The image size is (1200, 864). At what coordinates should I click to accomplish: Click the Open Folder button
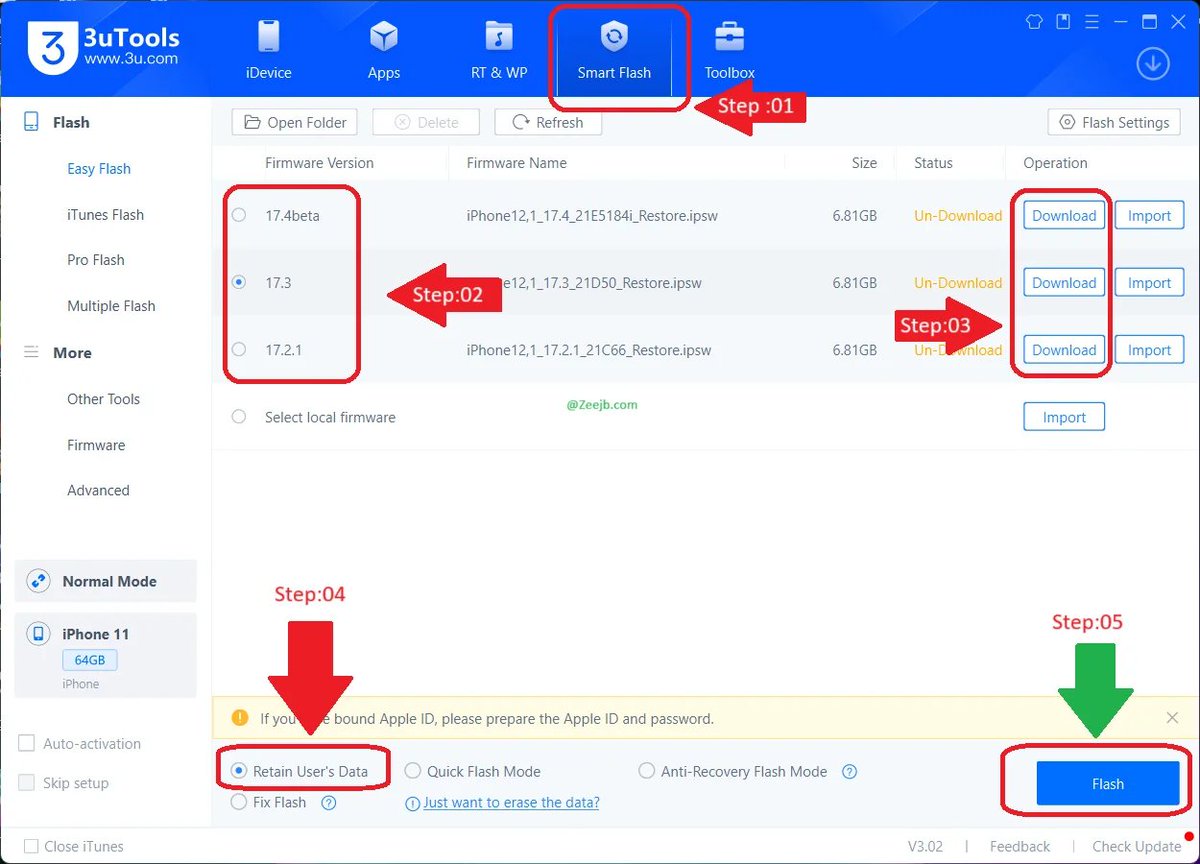click(295, 122)
